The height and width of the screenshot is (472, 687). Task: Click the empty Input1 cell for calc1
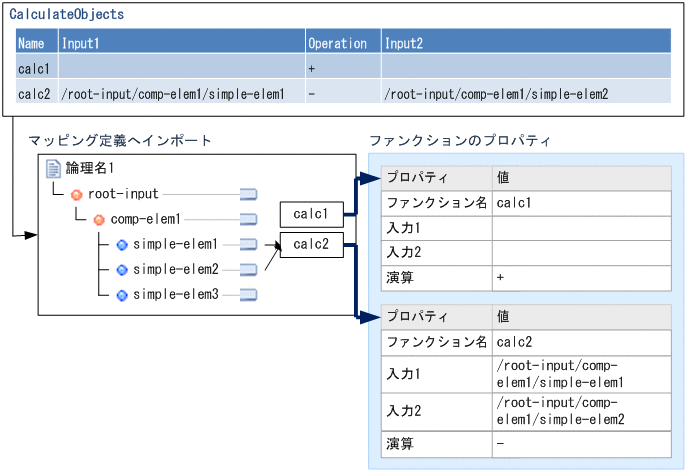(181, 68)
